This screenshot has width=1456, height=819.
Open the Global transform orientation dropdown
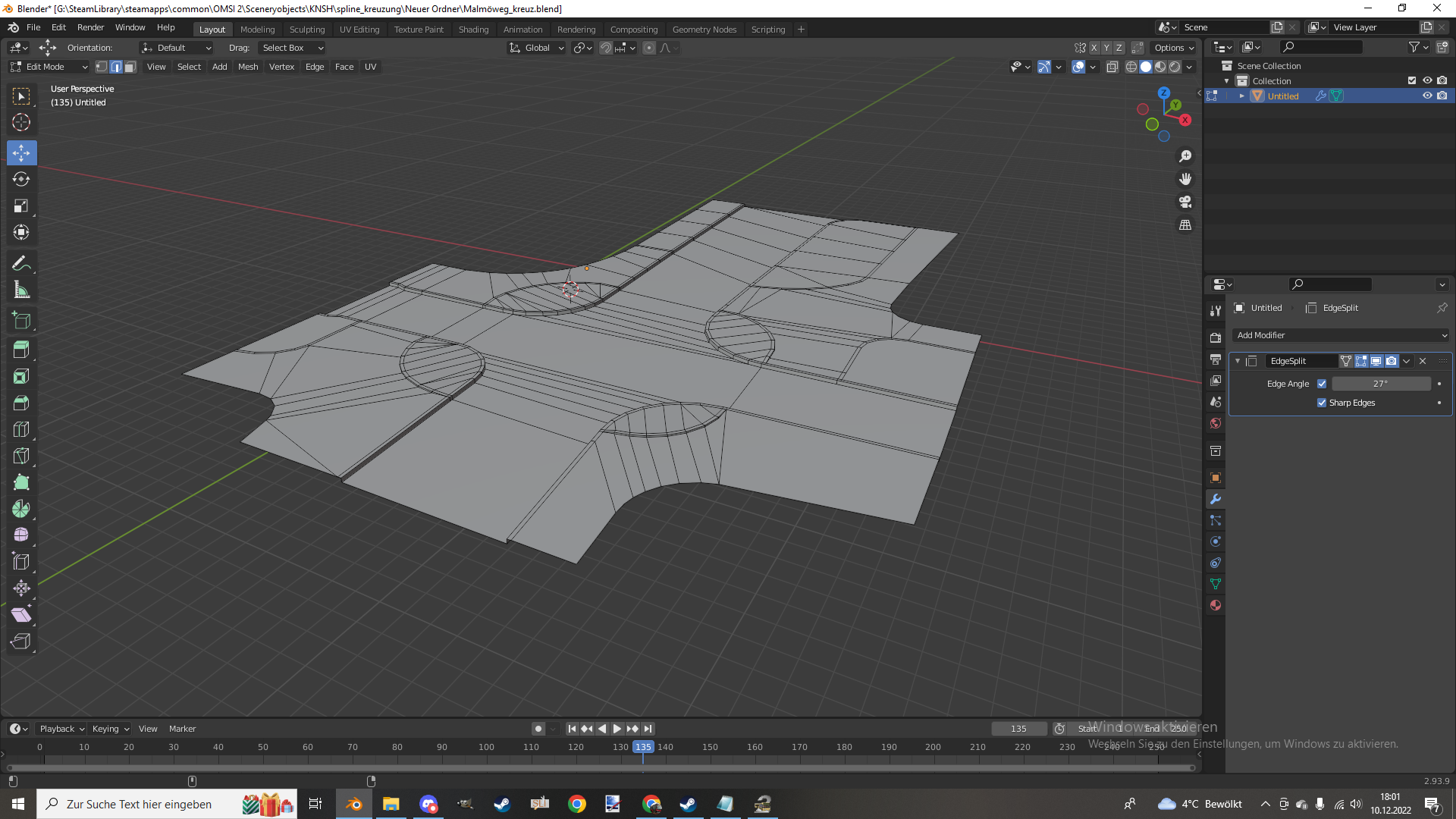[x=537, y=48]
